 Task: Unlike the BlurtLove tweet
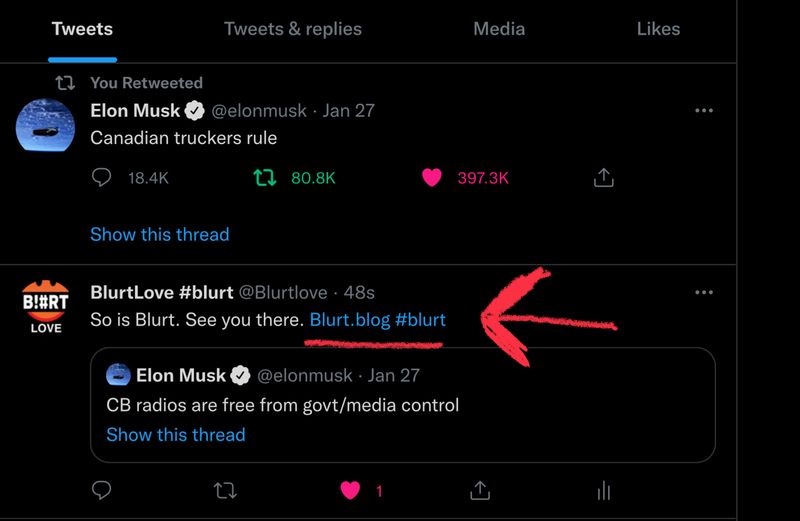[349, 490]
